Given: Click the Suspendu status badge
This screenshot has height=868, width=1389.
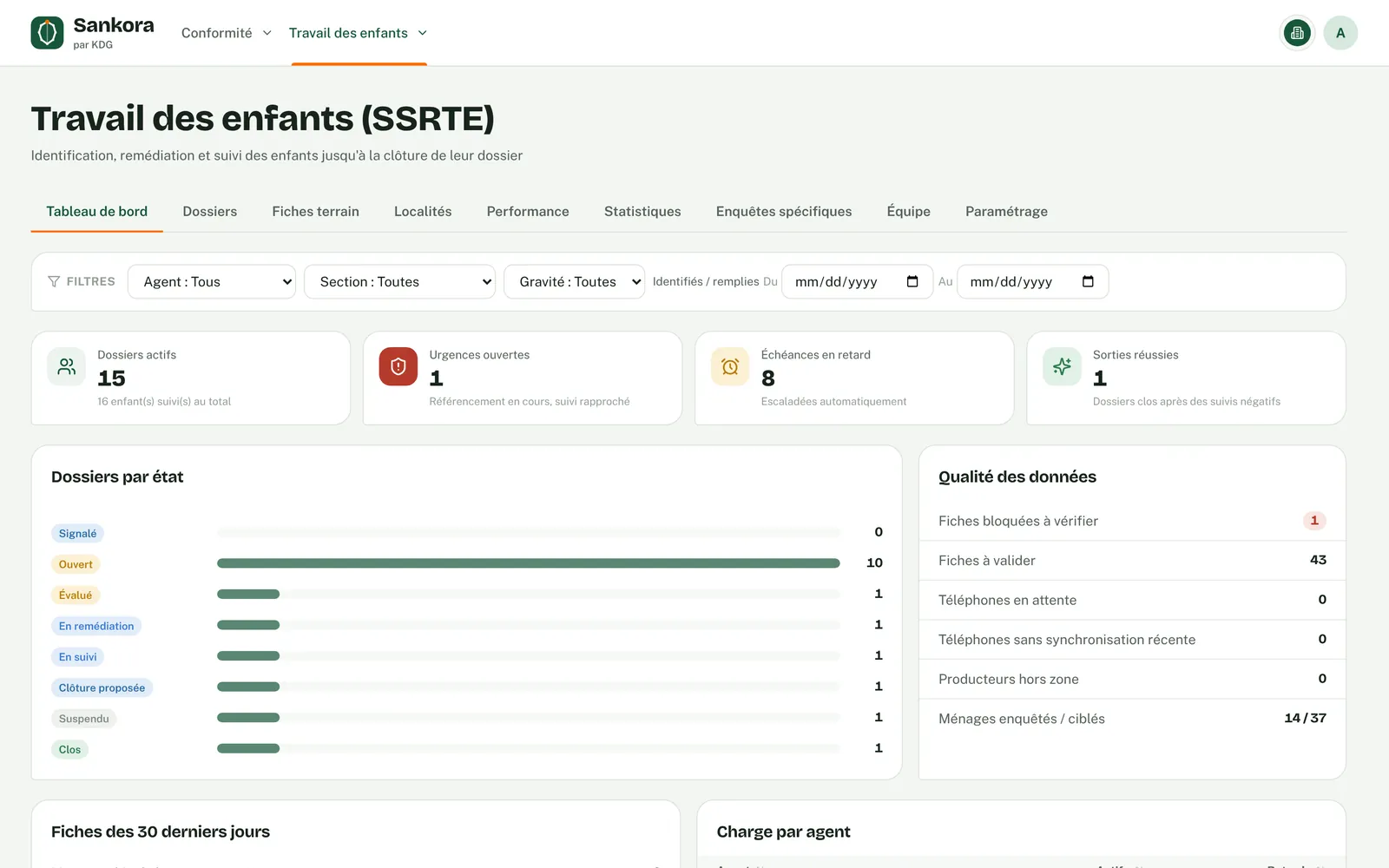Looking at the screenshot, I should pyautogui.click(x=83, y=719).
